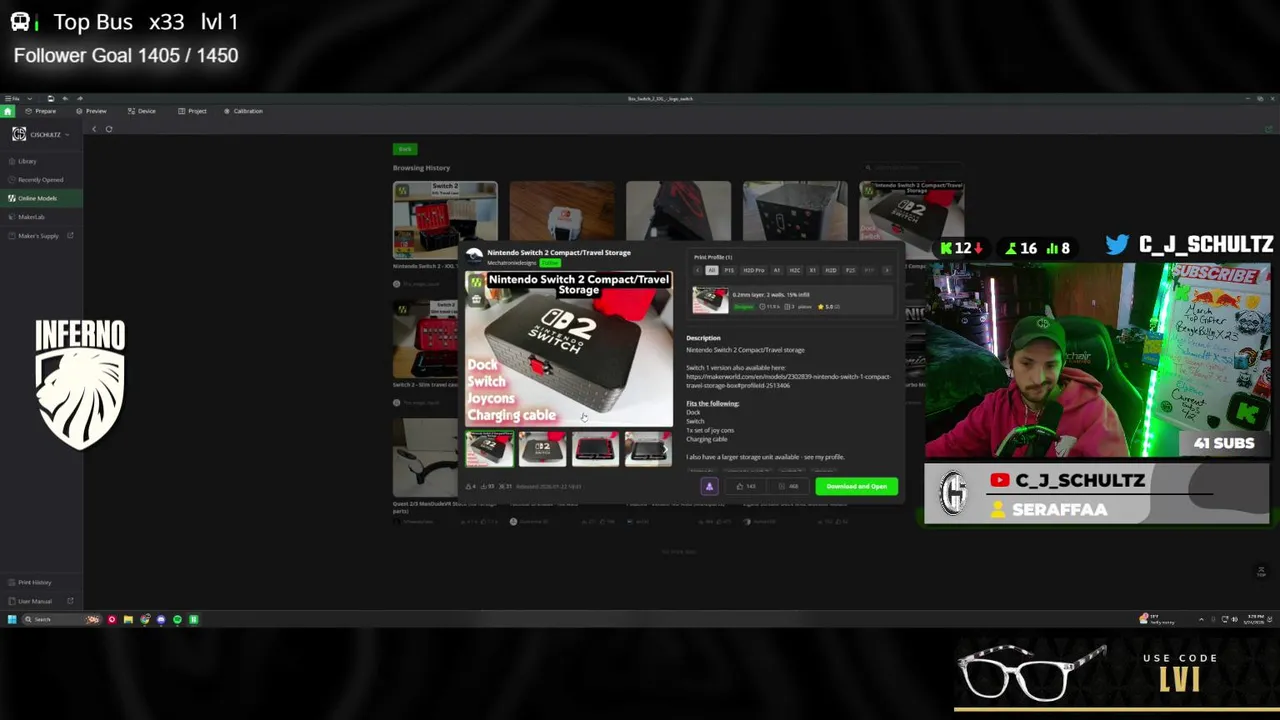The height and width of the screenshot is (720, 1280).
Task: Open the Device tab
Action: (142, 111)
